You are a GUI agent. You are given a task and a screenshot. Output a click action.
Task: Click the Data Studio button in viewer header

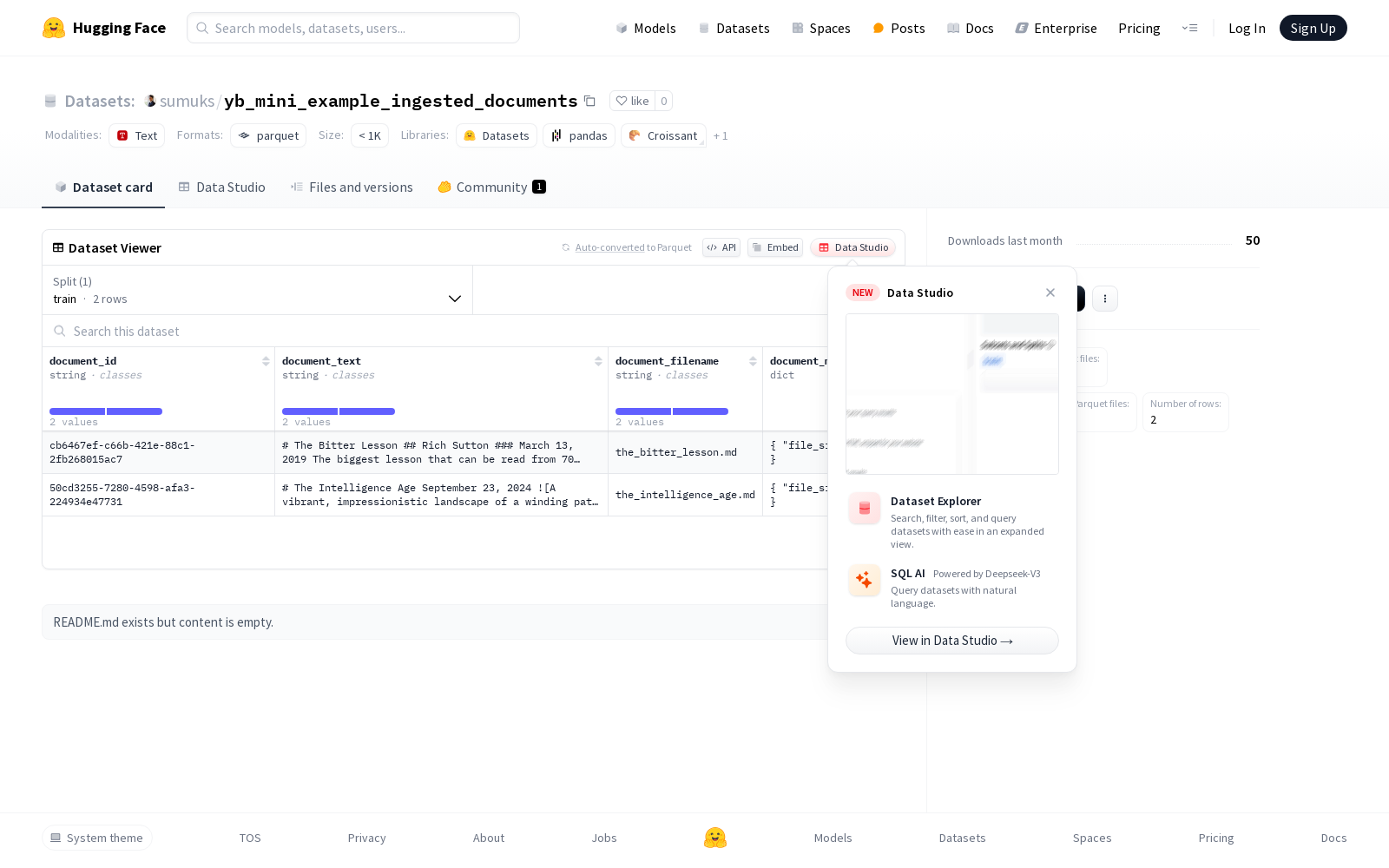tap(853, 247)
